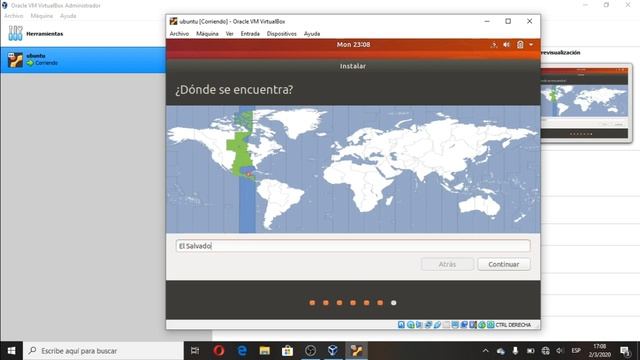
Task: Click recording icon in VM status bar
Action: (x=464, y=324)
